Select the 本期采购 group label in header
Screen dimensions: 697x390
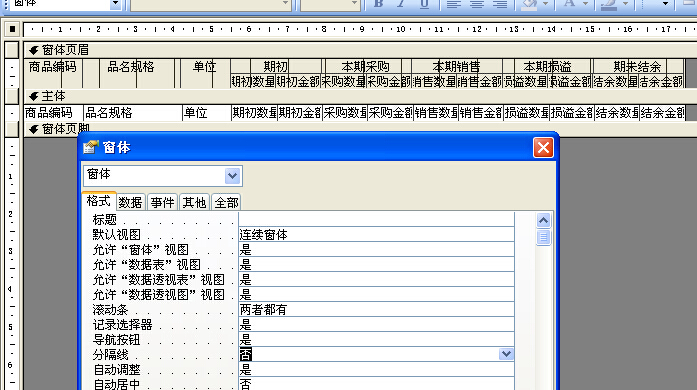pos(365,67)
